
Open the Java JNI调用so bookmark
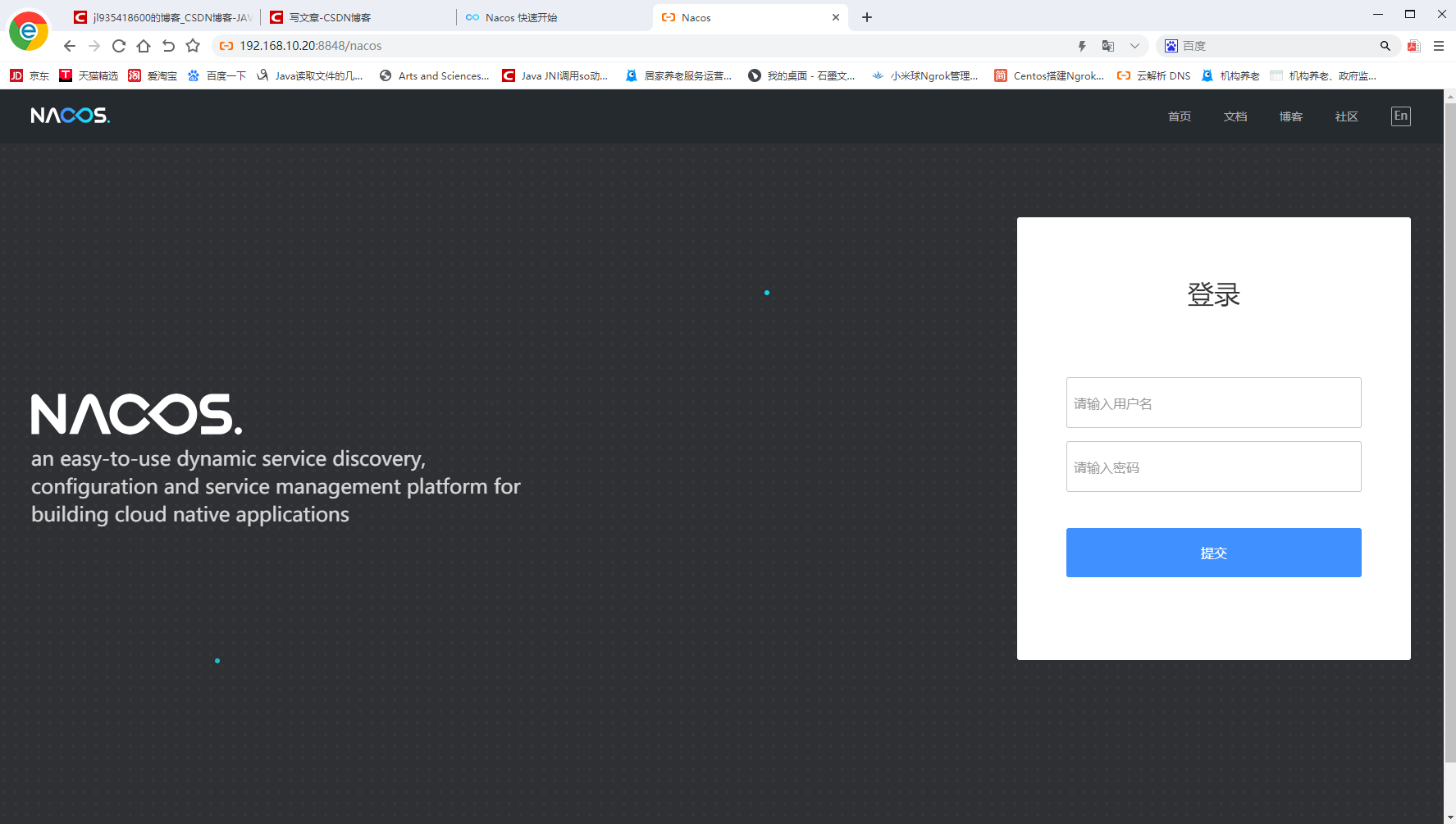(x=555, y=75)
